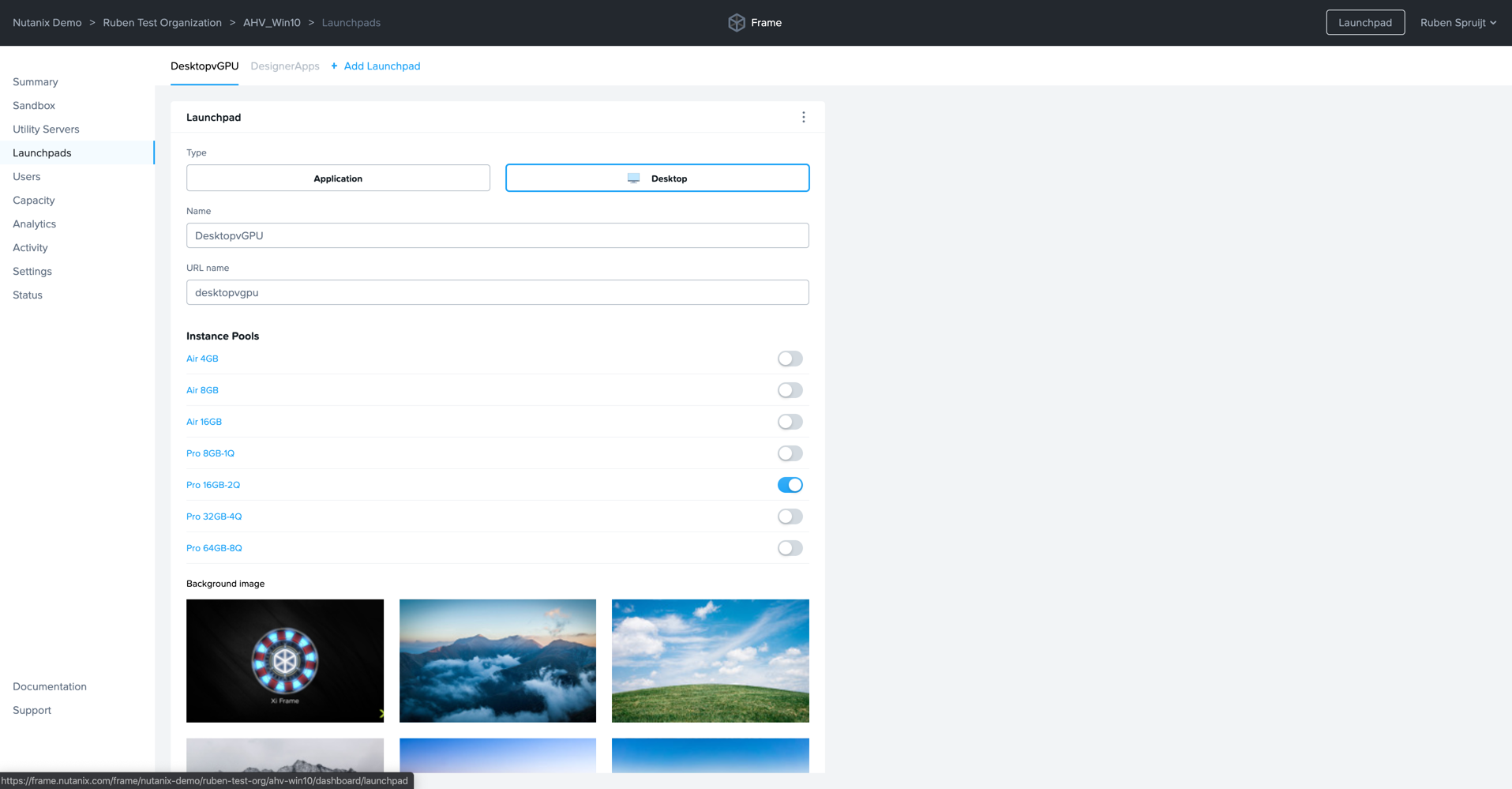Enable the Air 4GB instance pool

[790, 359]
